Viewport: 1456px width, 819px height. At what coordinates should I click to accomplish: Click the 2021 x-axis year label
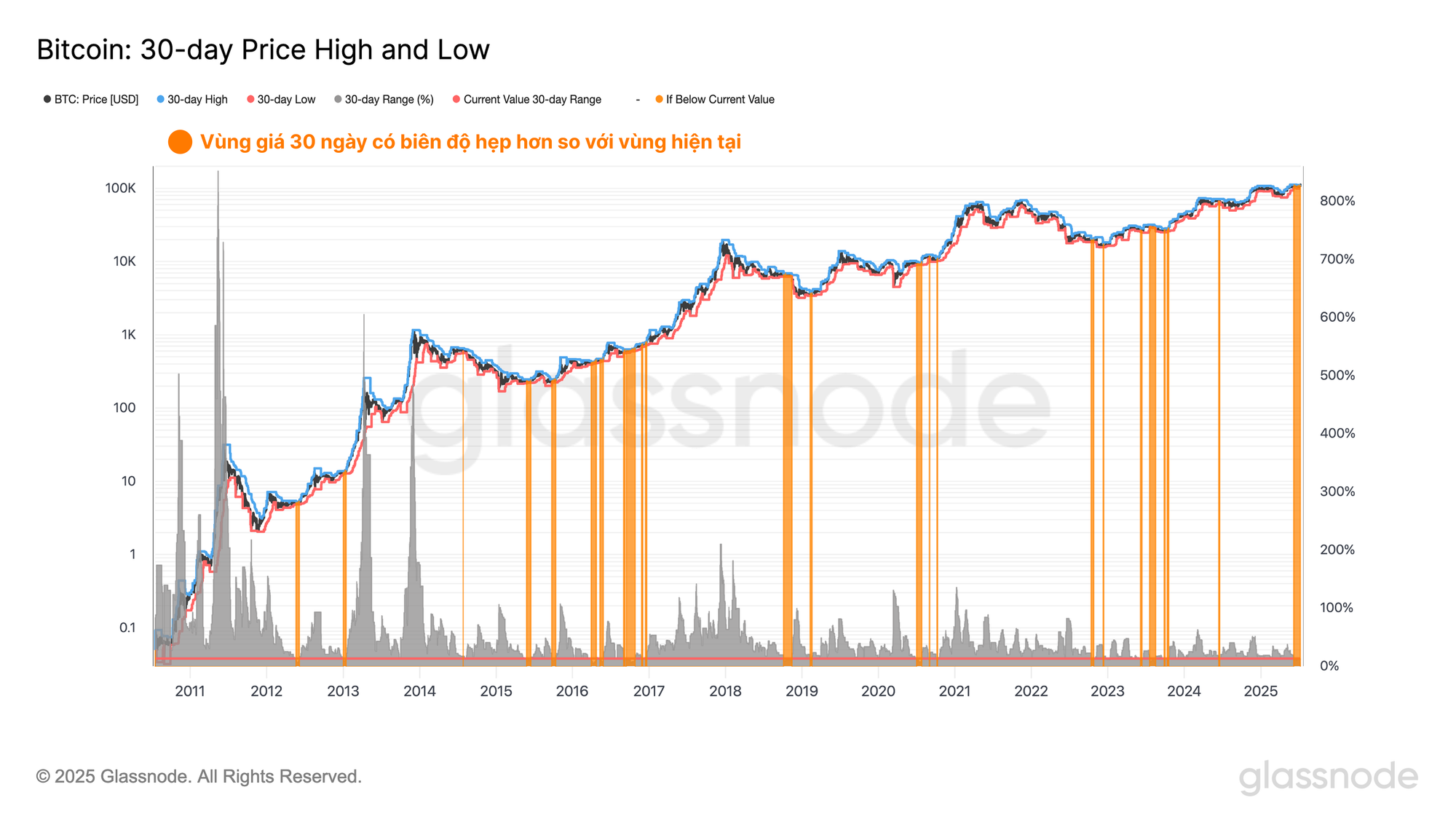pos(954,691)
